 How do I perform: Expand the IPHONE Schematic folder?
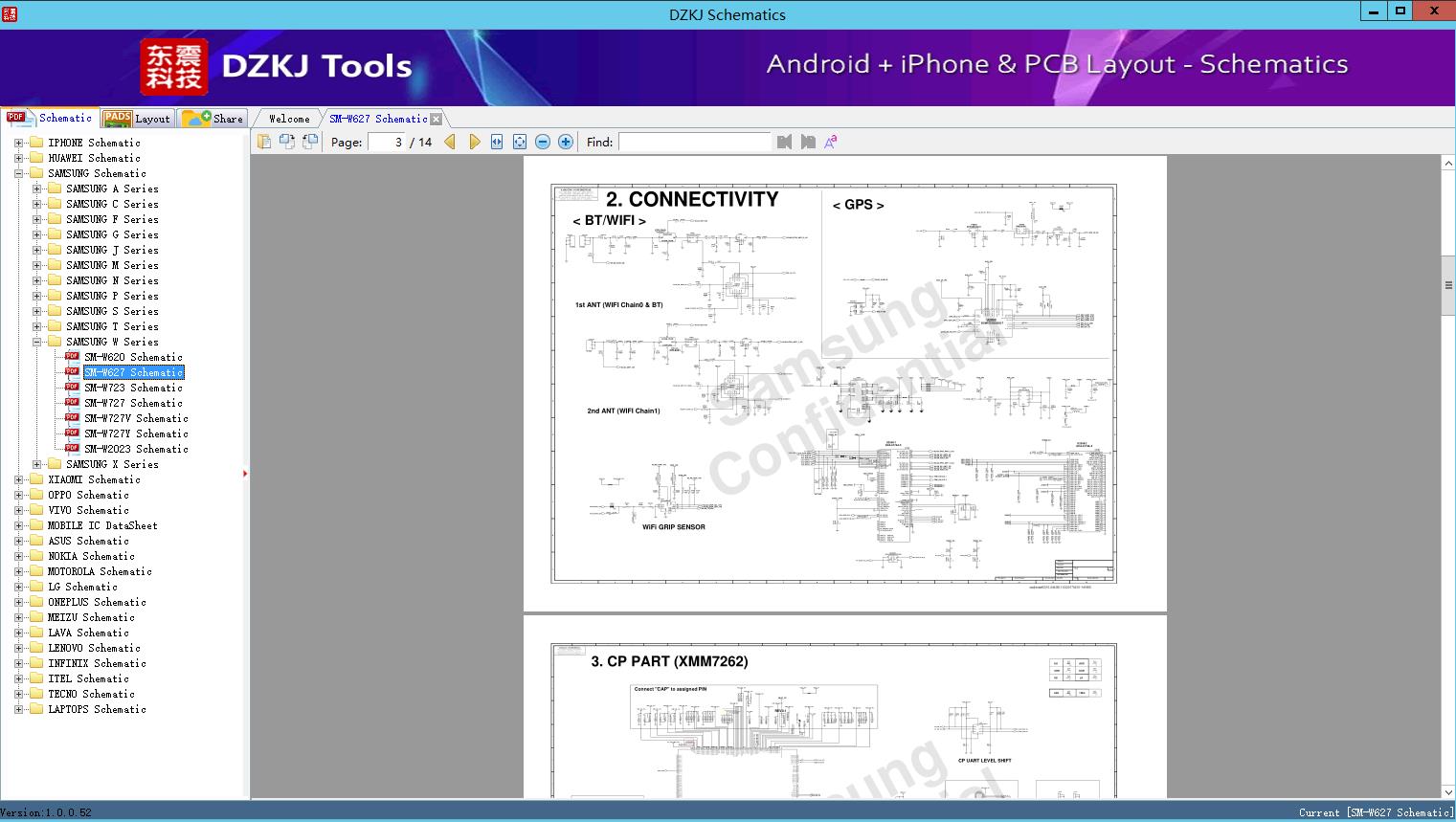click(x=18, y=143)
